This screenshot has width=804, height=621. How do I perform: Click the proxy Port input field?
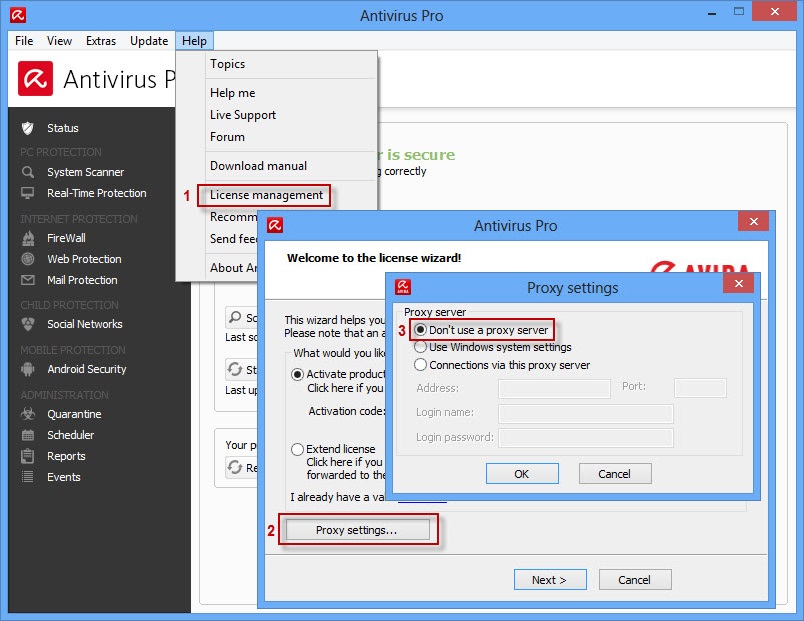pyautogui.click(x=700, y=388)
